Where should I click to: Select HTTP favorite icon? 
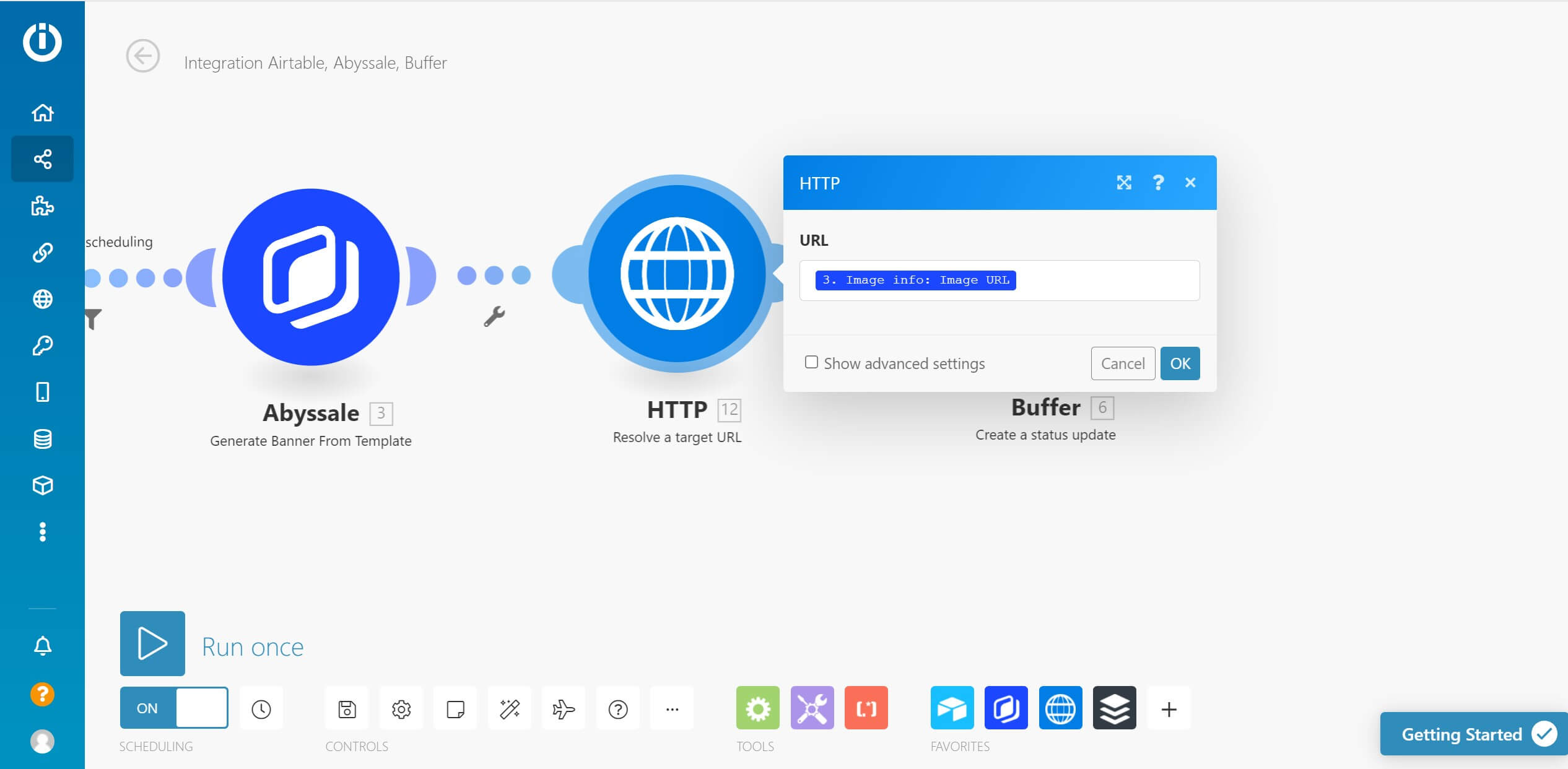(x=1061, y=708)
